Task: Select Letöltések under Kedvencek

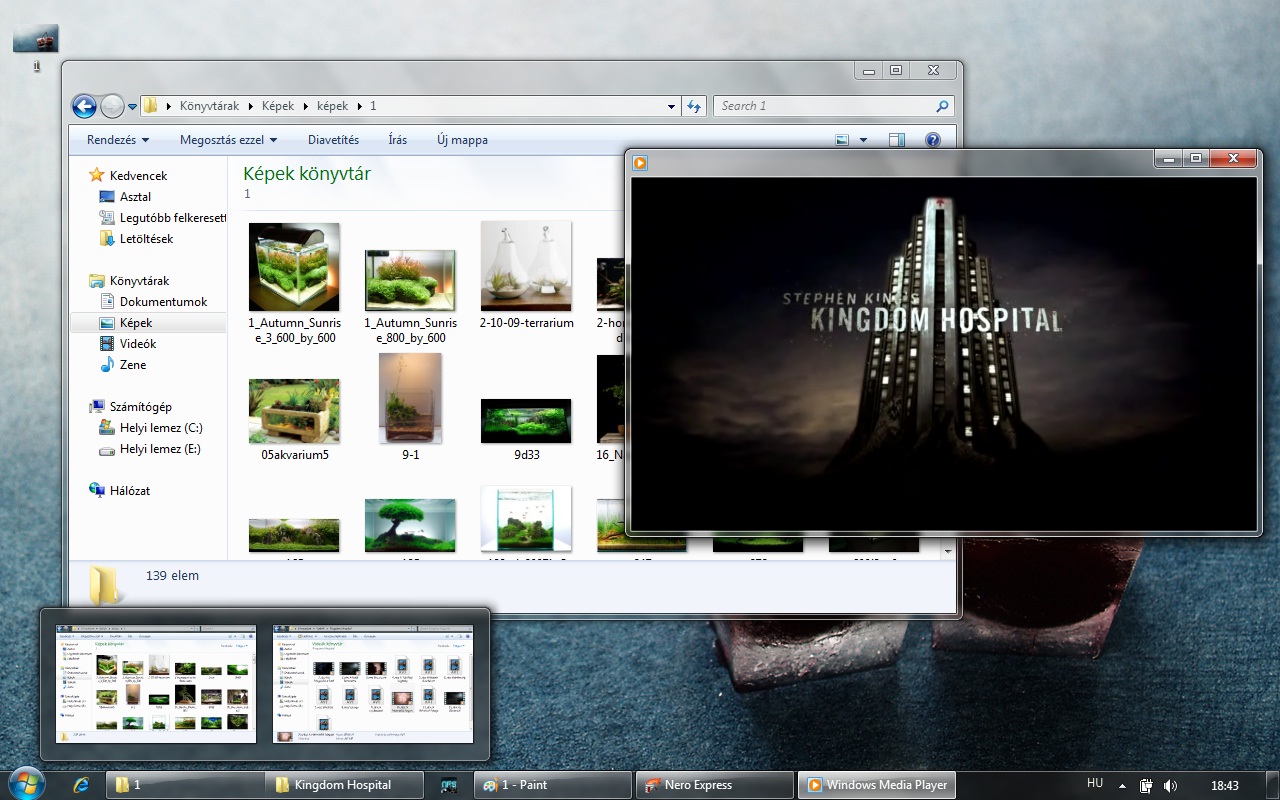Action: 146,239
